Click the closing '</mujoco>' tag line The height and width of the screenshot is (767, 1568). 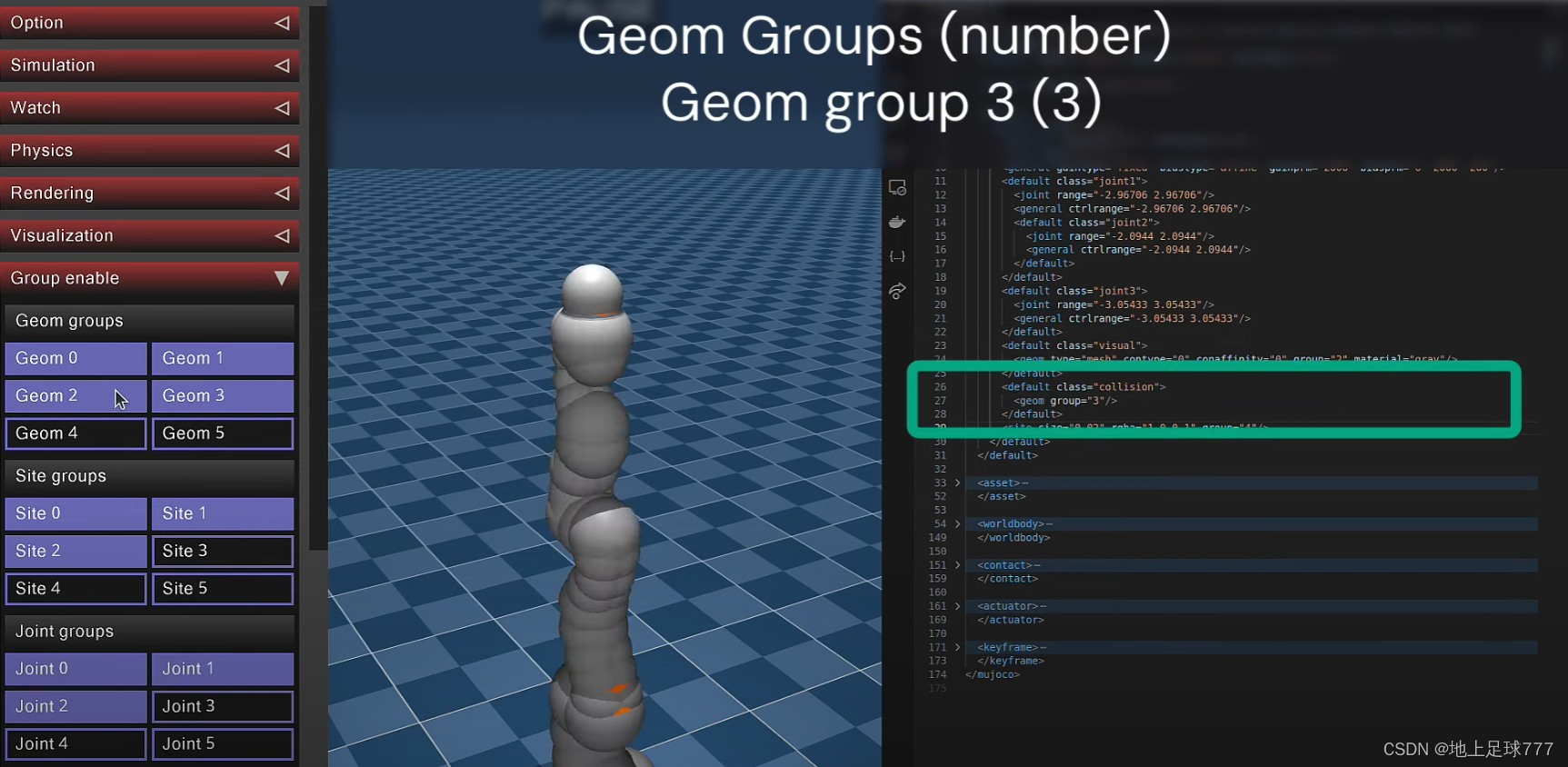tap(992, 674)
